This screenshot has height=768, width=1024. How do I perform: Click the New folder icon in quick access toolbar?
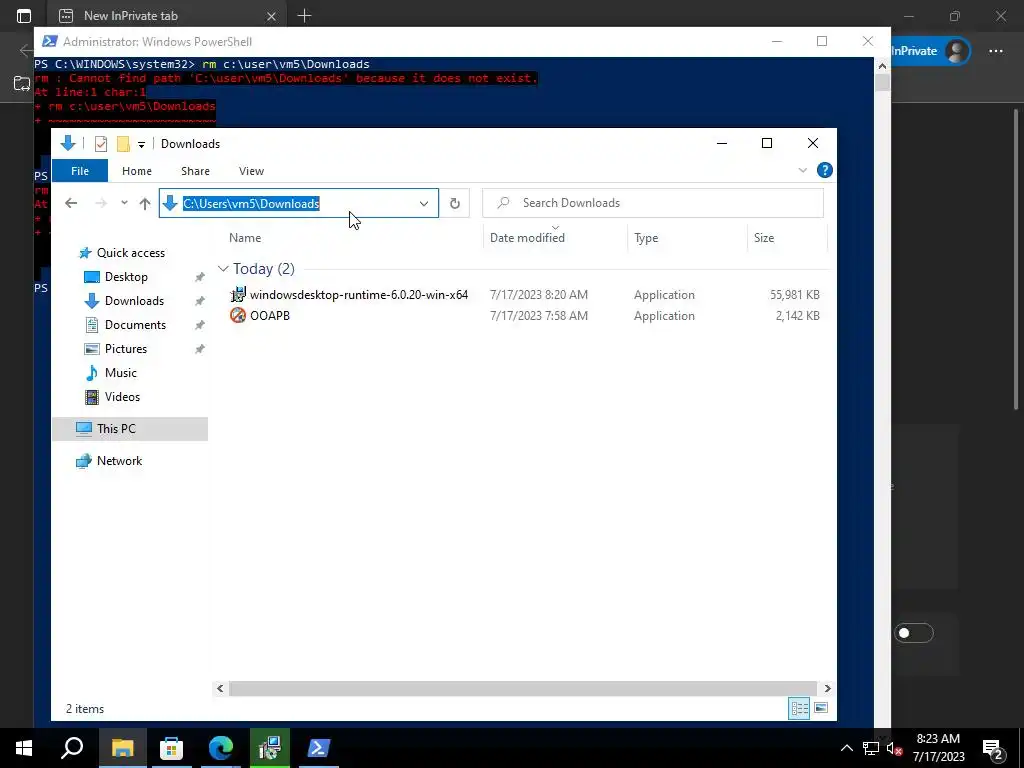coord(123,144)
